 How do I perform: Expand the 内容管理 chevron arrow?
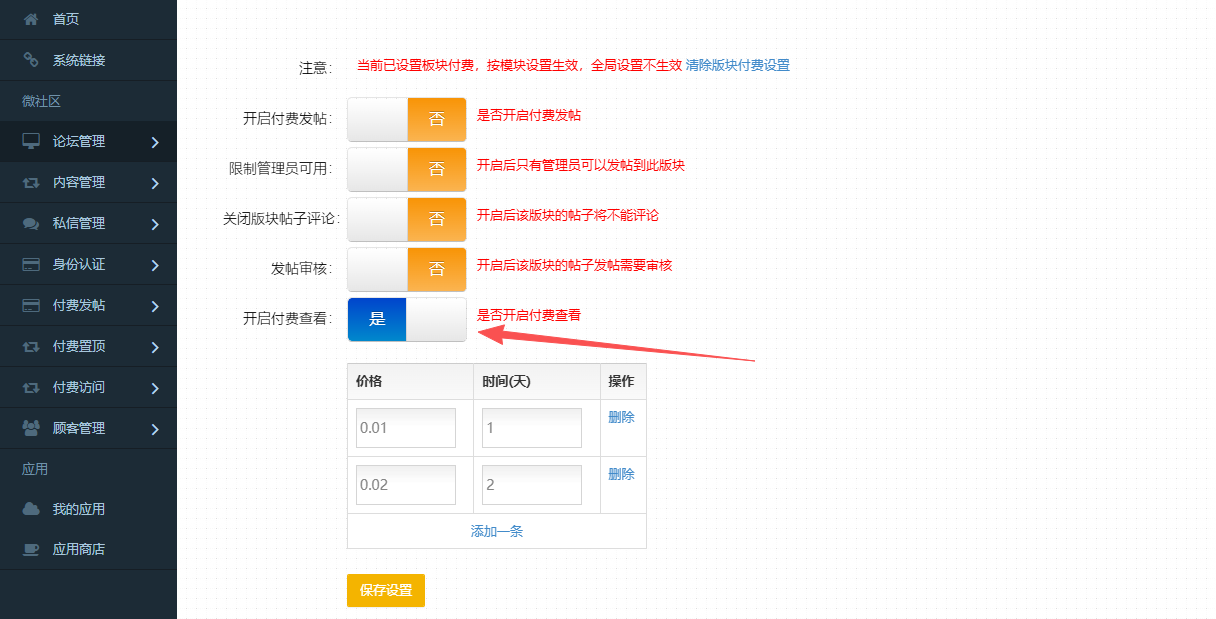point(155,183)
